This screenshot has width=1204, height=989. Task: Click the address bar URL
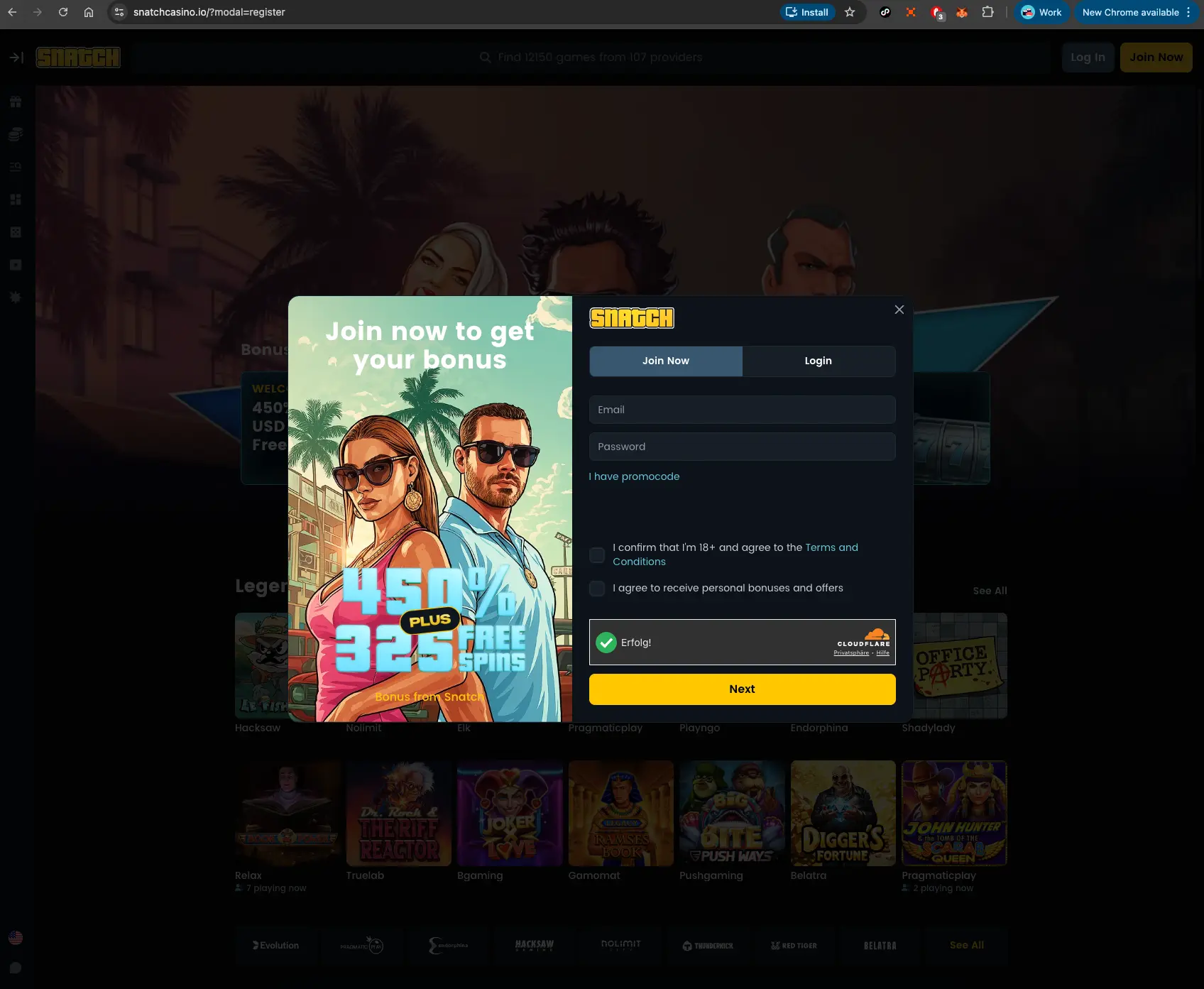point(209,12)
